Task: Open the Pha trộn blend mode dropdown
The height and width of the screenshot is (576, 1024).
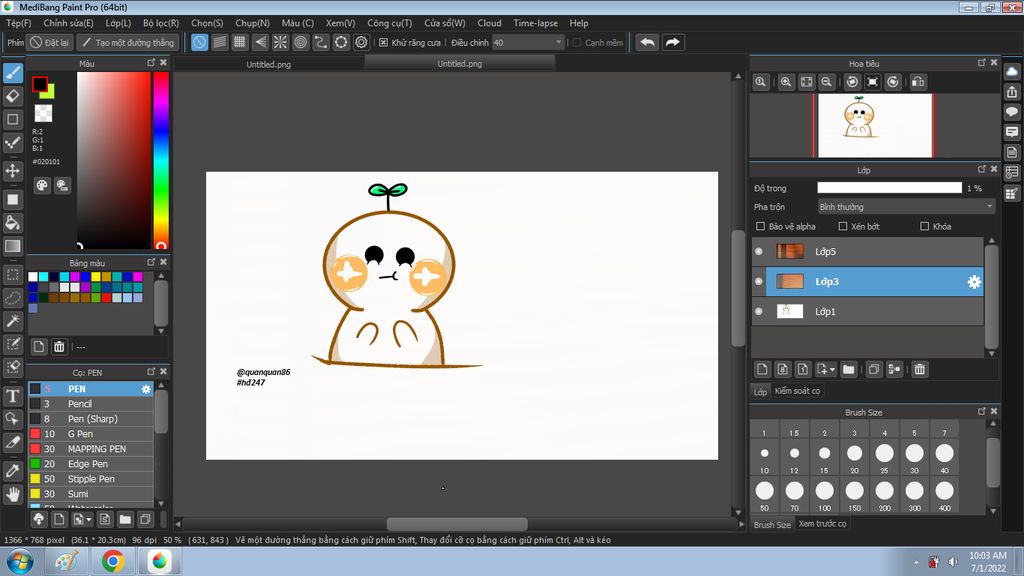Action: [x=906, y=207]
